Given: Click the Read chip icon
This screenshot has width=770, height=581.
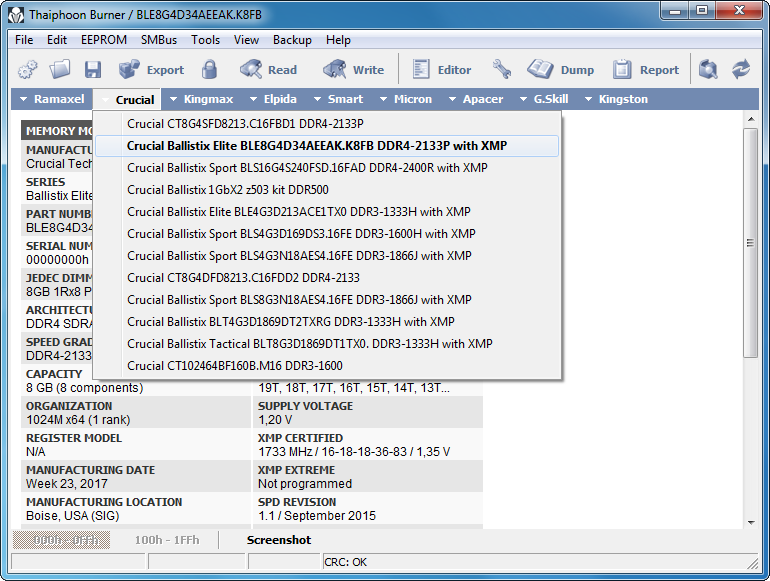Looking at the screenshot, I should point(251,69).
